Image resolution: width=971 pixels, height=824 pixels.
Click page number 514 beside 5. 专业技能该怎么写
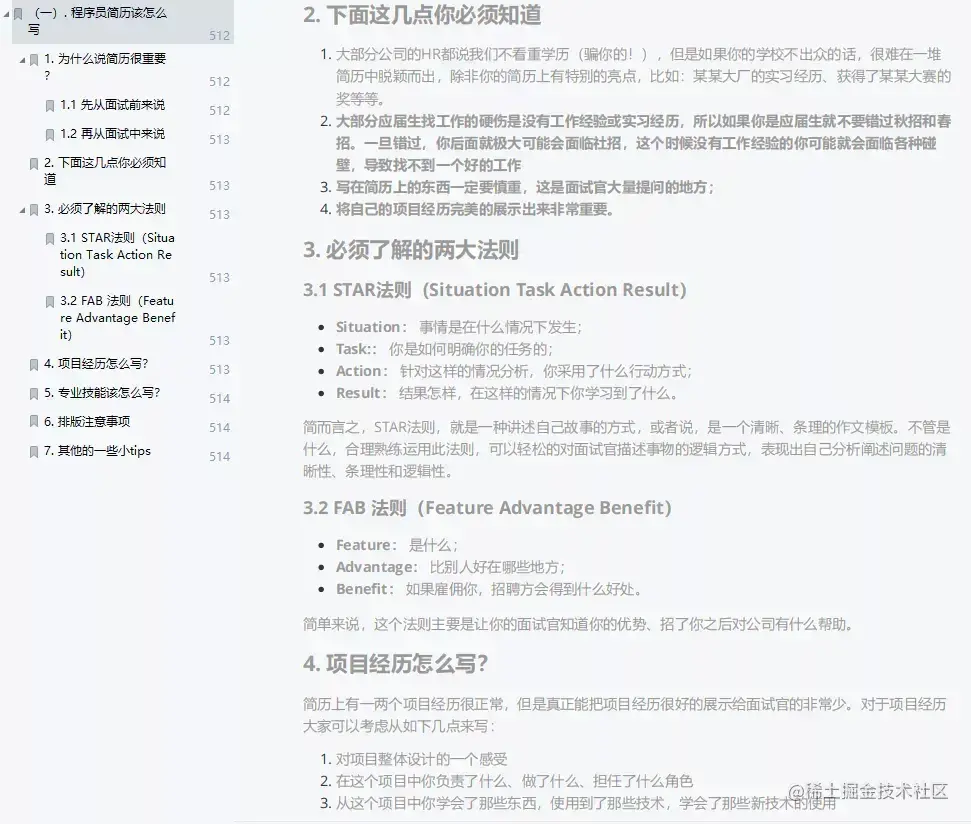pyautogui.click(x=219, y=399)
